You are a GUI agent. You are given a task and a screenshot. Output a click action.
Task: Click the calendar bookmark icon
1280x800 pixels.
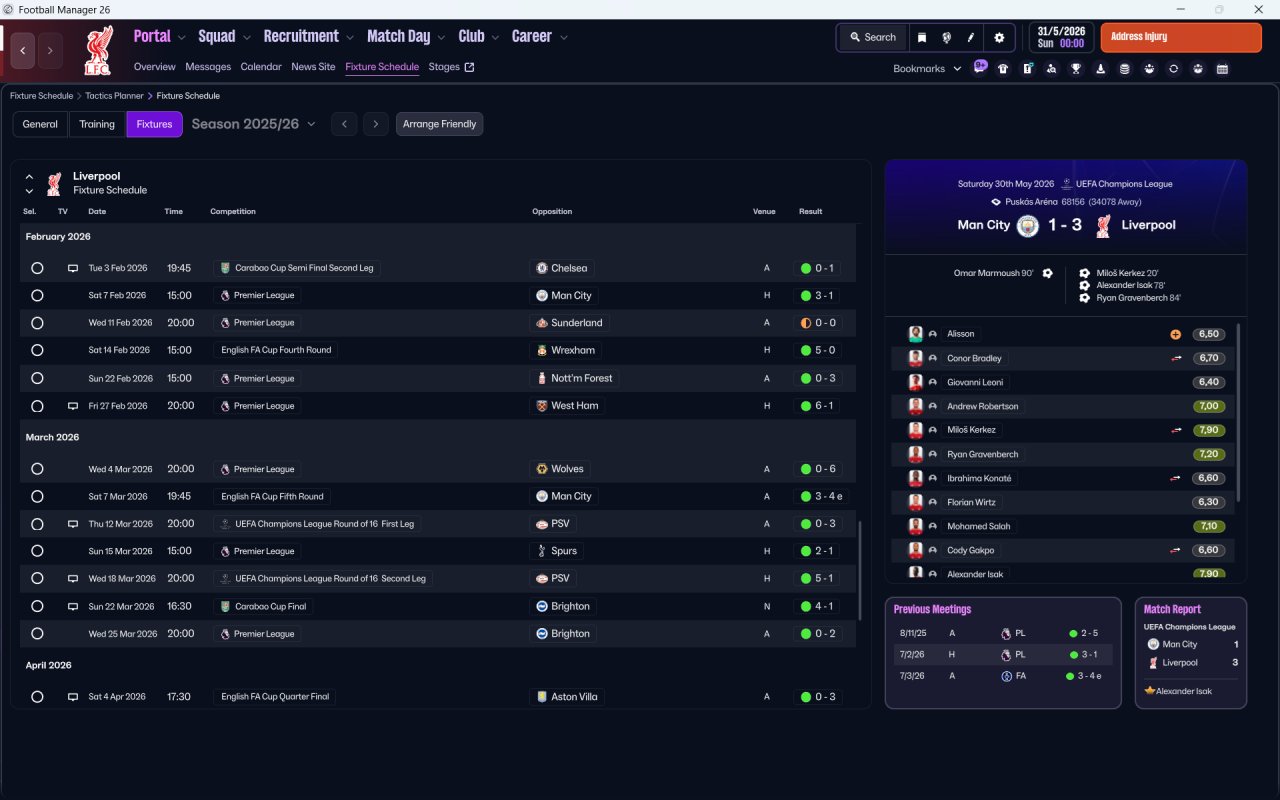coord(1222,69)
